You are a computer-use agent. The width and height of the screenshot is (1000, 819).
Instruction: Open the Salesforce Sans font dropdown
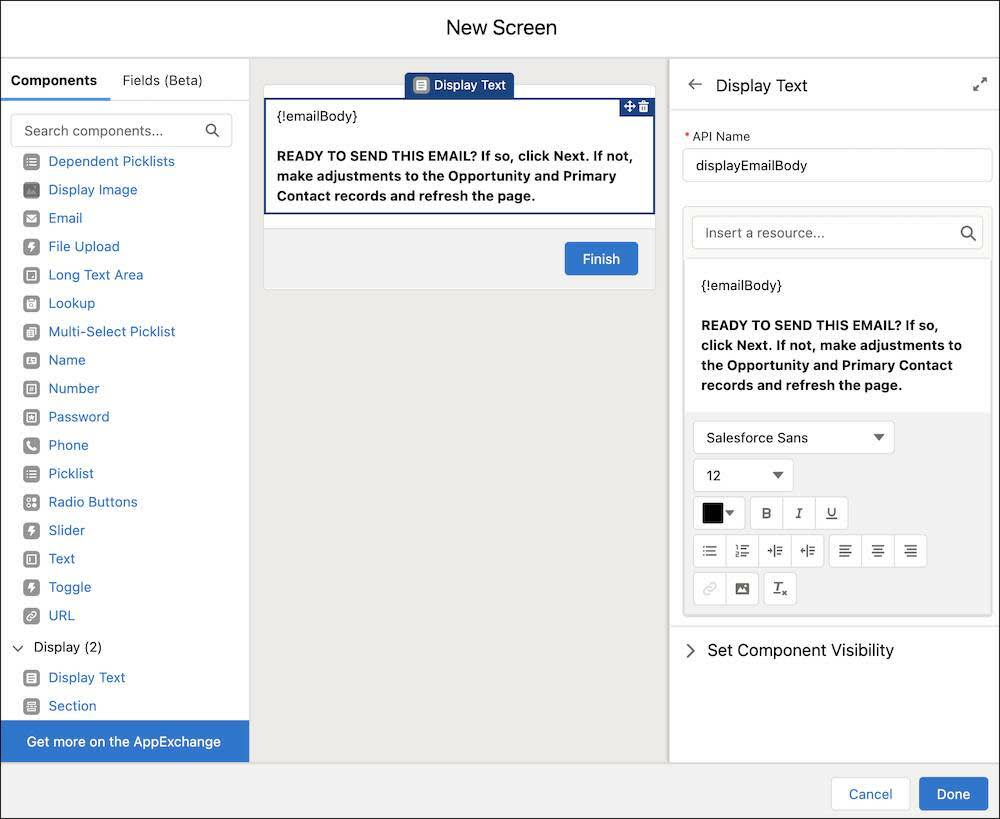point(793,437)
